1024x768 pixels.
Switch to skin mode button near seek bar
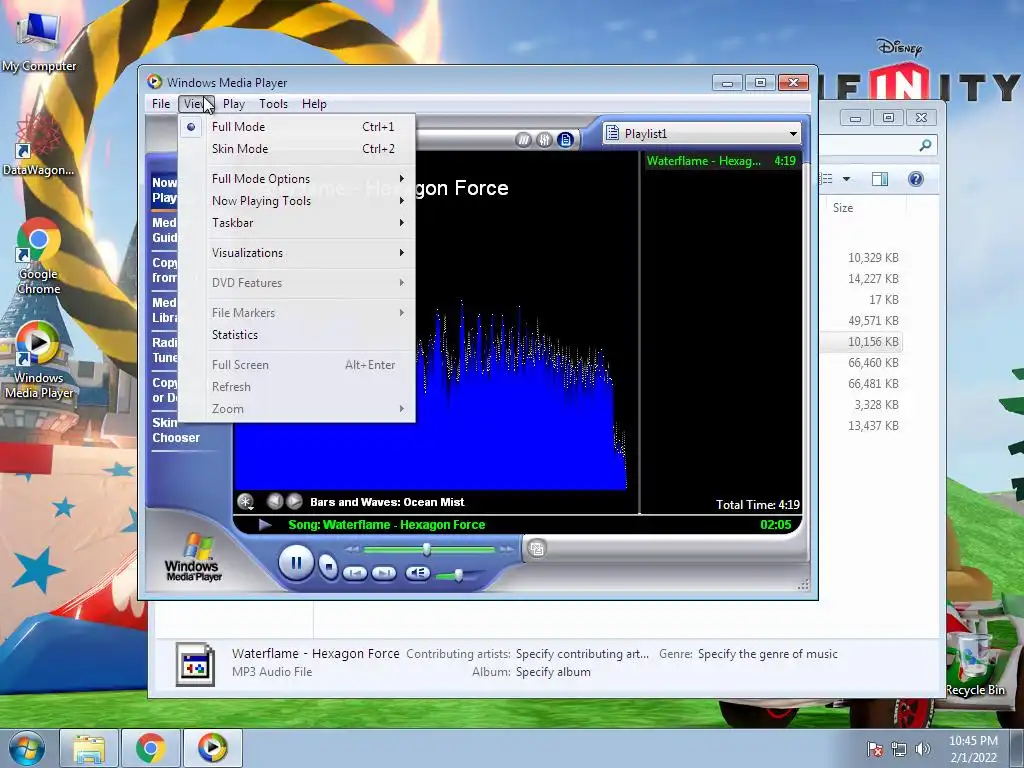pyautogui.click(x=537, y=549)
